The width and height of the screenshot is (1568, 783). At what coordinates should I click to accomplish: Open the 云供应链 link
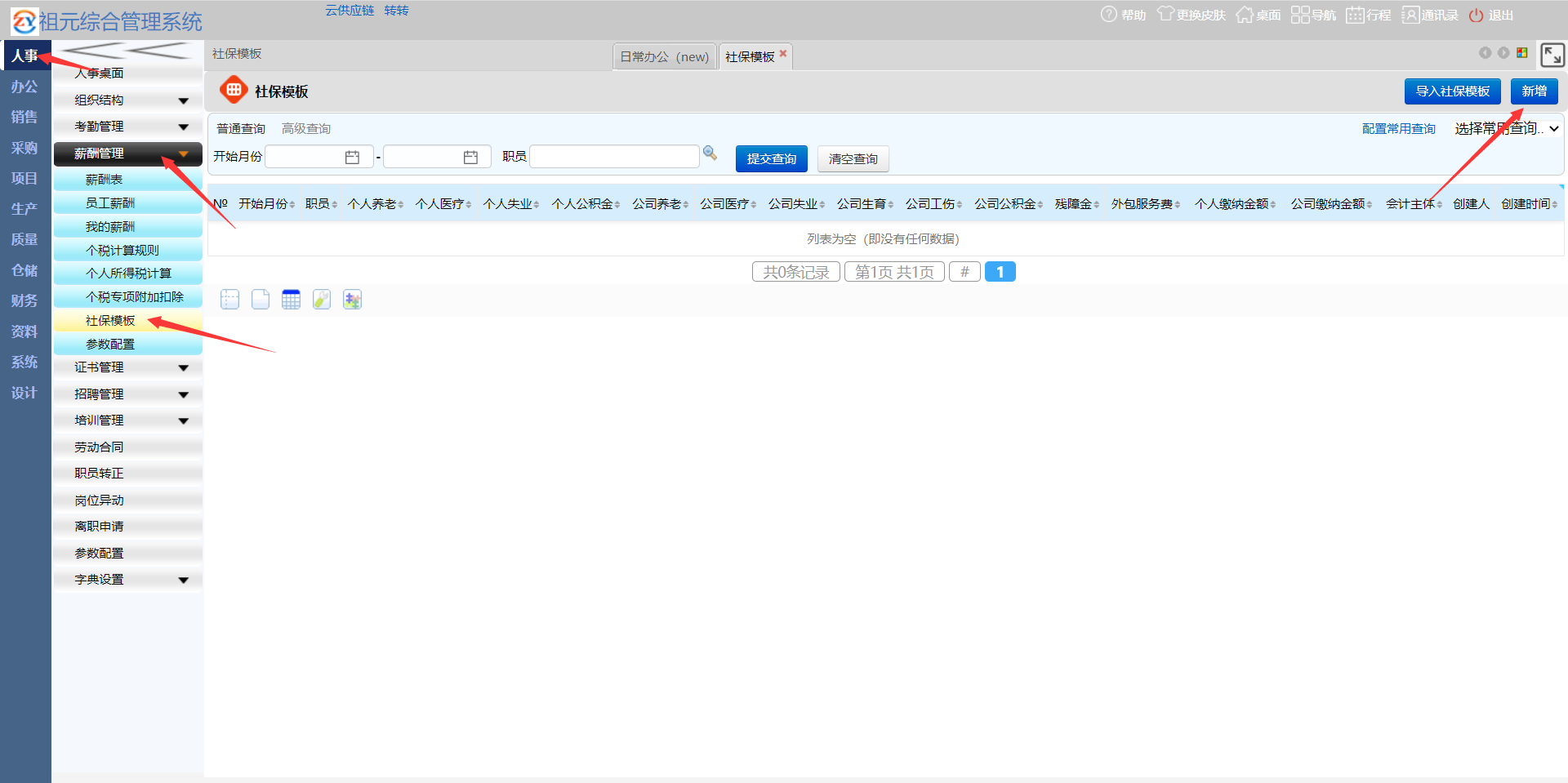[350, 11]
